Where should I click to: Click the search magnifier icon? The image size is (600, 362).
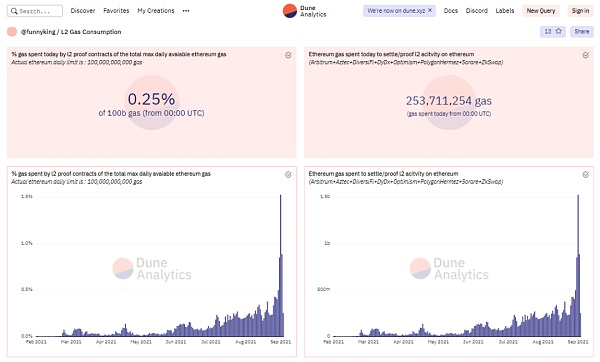coord(14,11)
